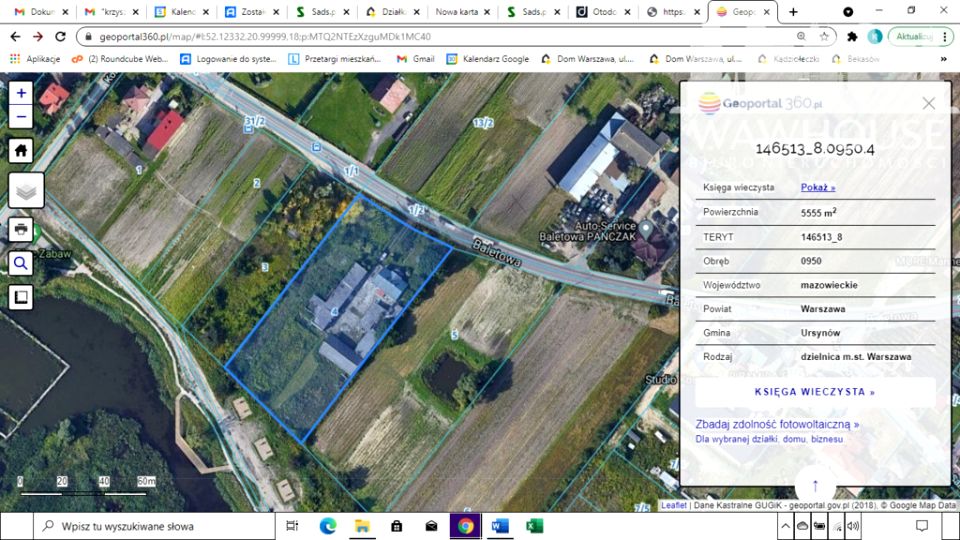Expand hidden bookmarks with chevron
960x540 pixels.
point(943,59)
